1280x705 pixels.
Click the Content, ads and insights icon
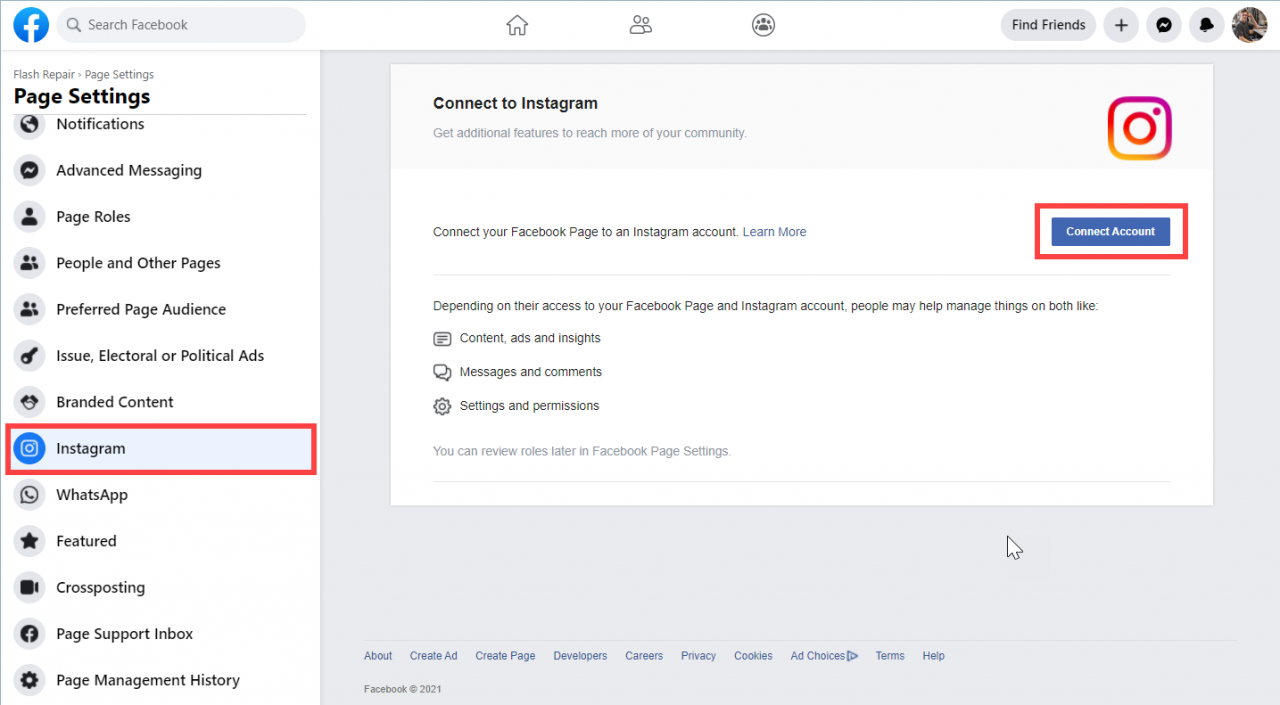[442, 339]
